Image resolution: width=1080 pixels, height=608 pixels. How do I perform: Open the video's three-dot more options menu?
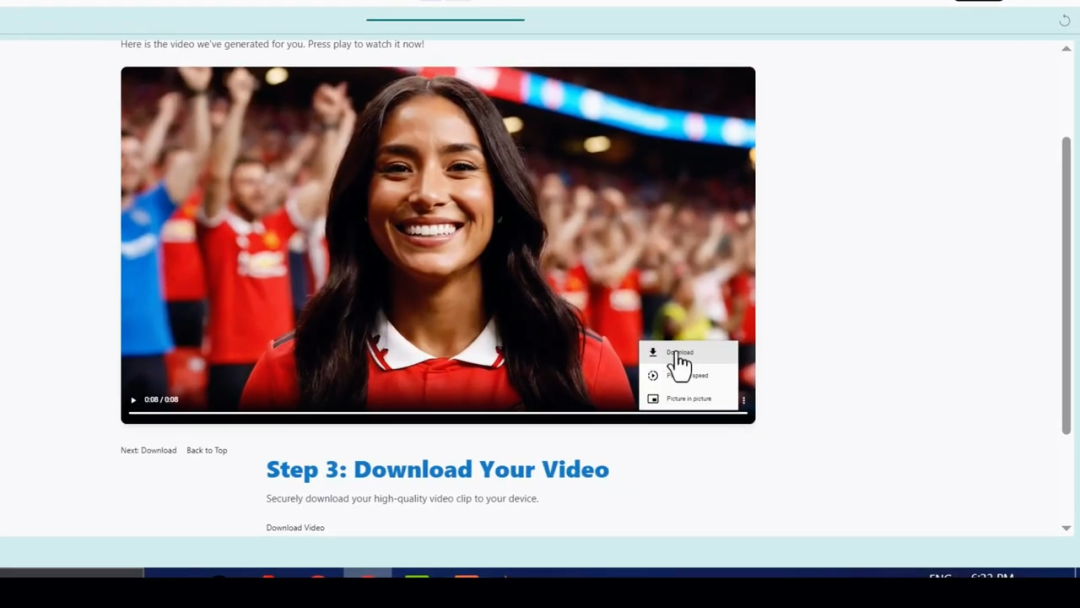(x=744, y=400)
